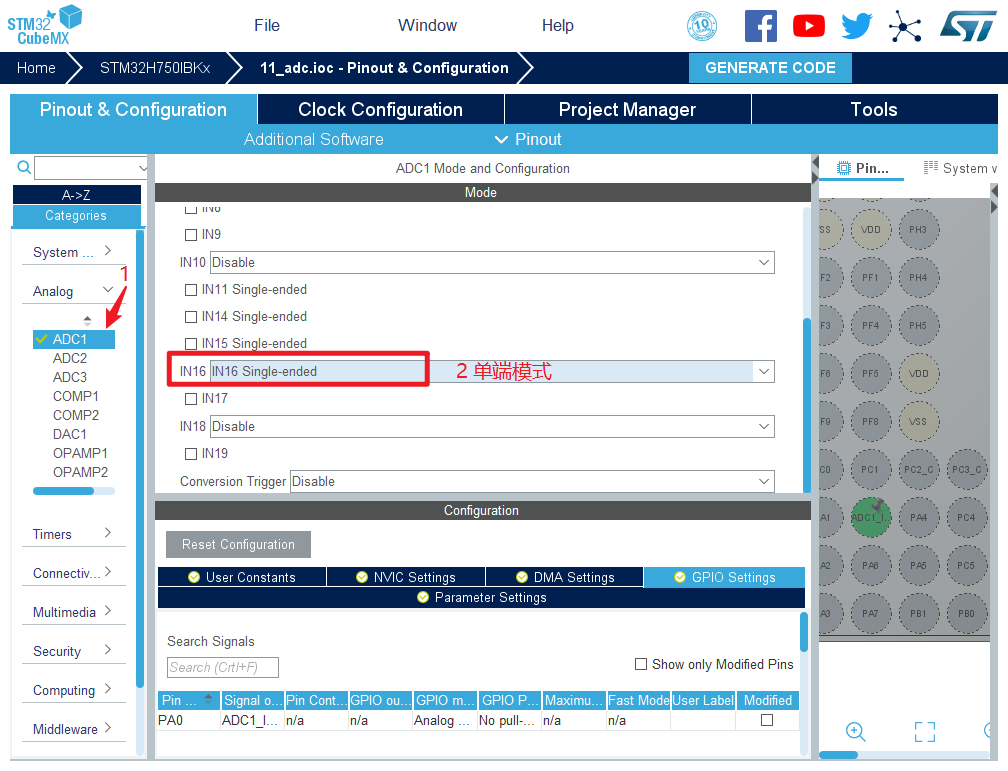Open the DMA Settings tab
This screenshot has height=771, width=1008.
(x=564, y=577)
